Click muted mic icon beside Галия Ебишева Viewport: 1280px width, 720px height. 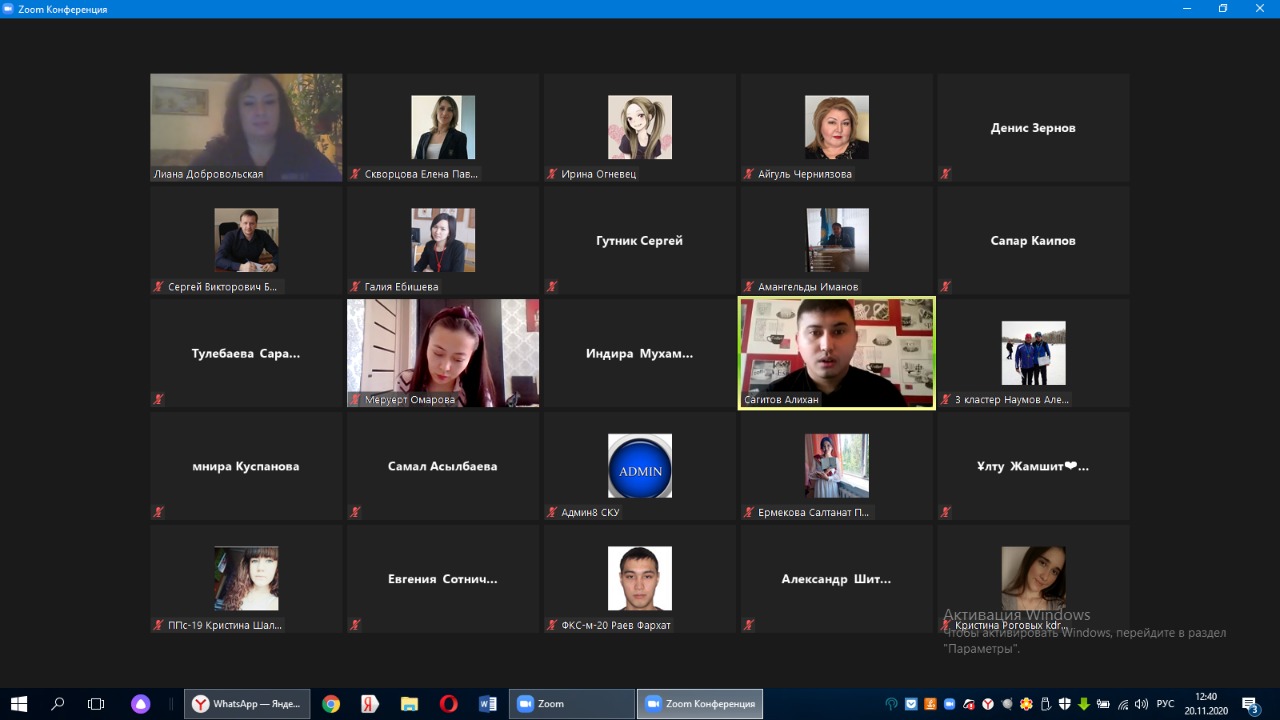click(x=355, y=287)
